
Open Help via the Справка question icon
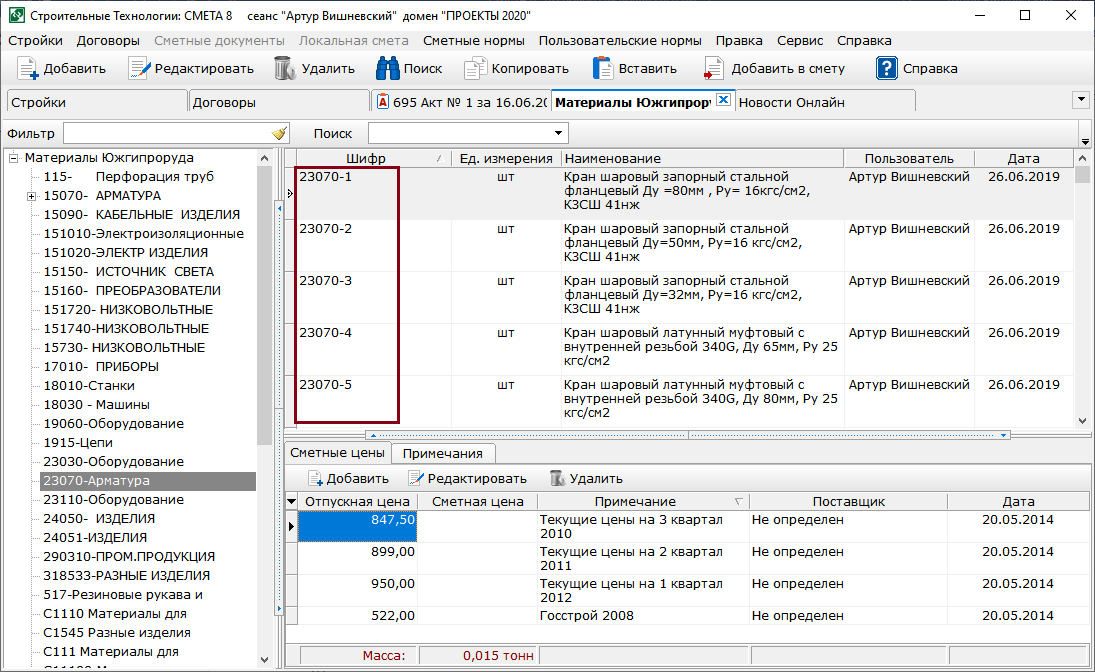tap(886, 69)
